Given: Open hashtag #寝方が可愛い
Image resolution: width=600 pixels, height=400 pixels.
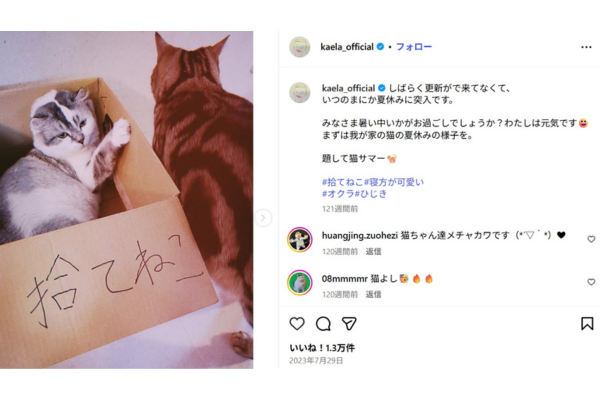Looking at the screenshot, I should (x=394, y=182).
